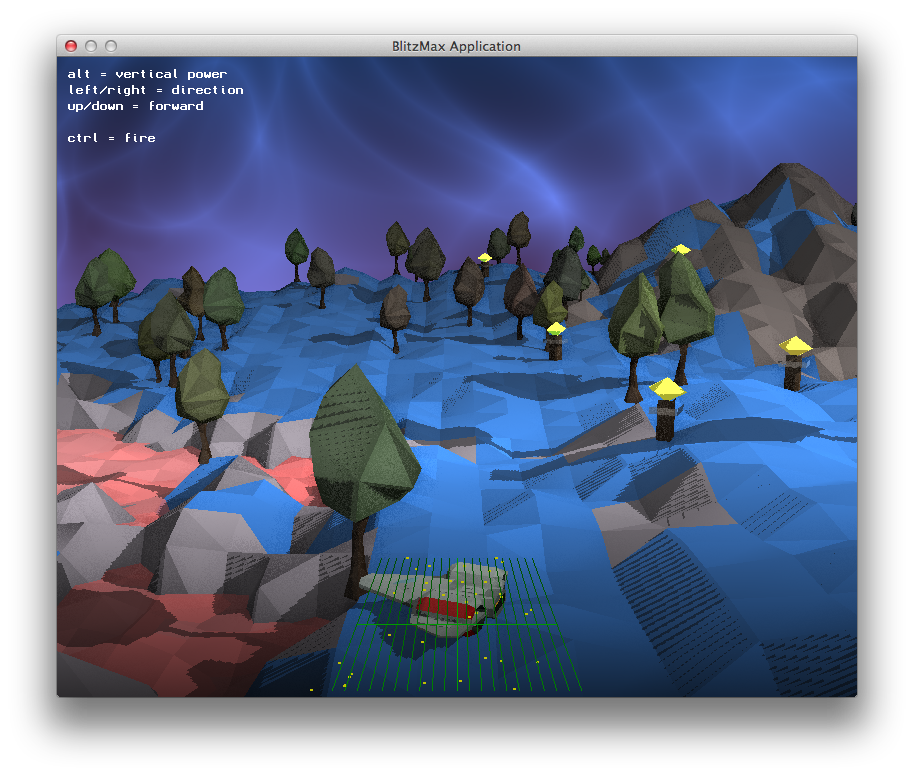This screenshot has width=914, height=776.
Task: Click the green zoom window button
Action: point(111,46)
